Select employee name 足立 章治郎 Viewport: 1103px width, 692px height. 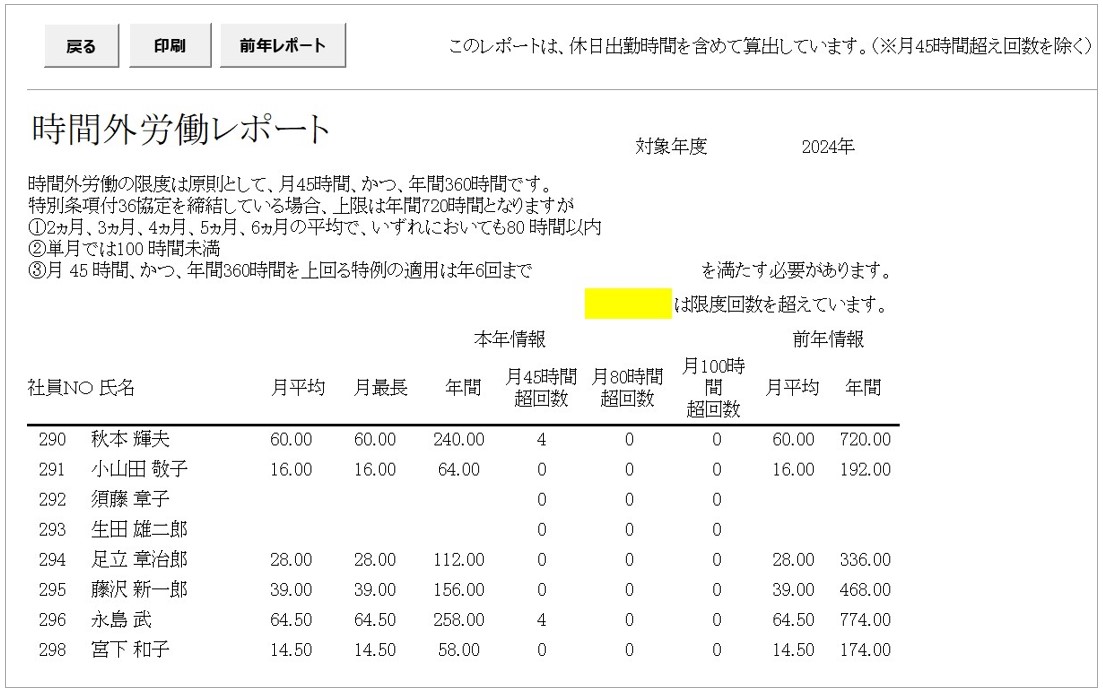[x=139, y=560]
